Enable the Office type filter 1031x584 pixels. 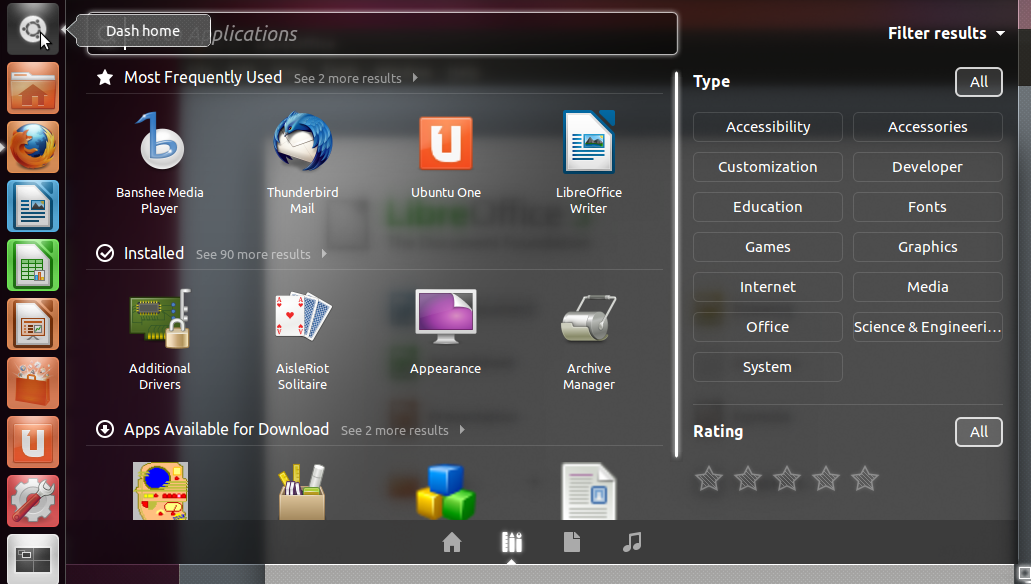point(768,327)
